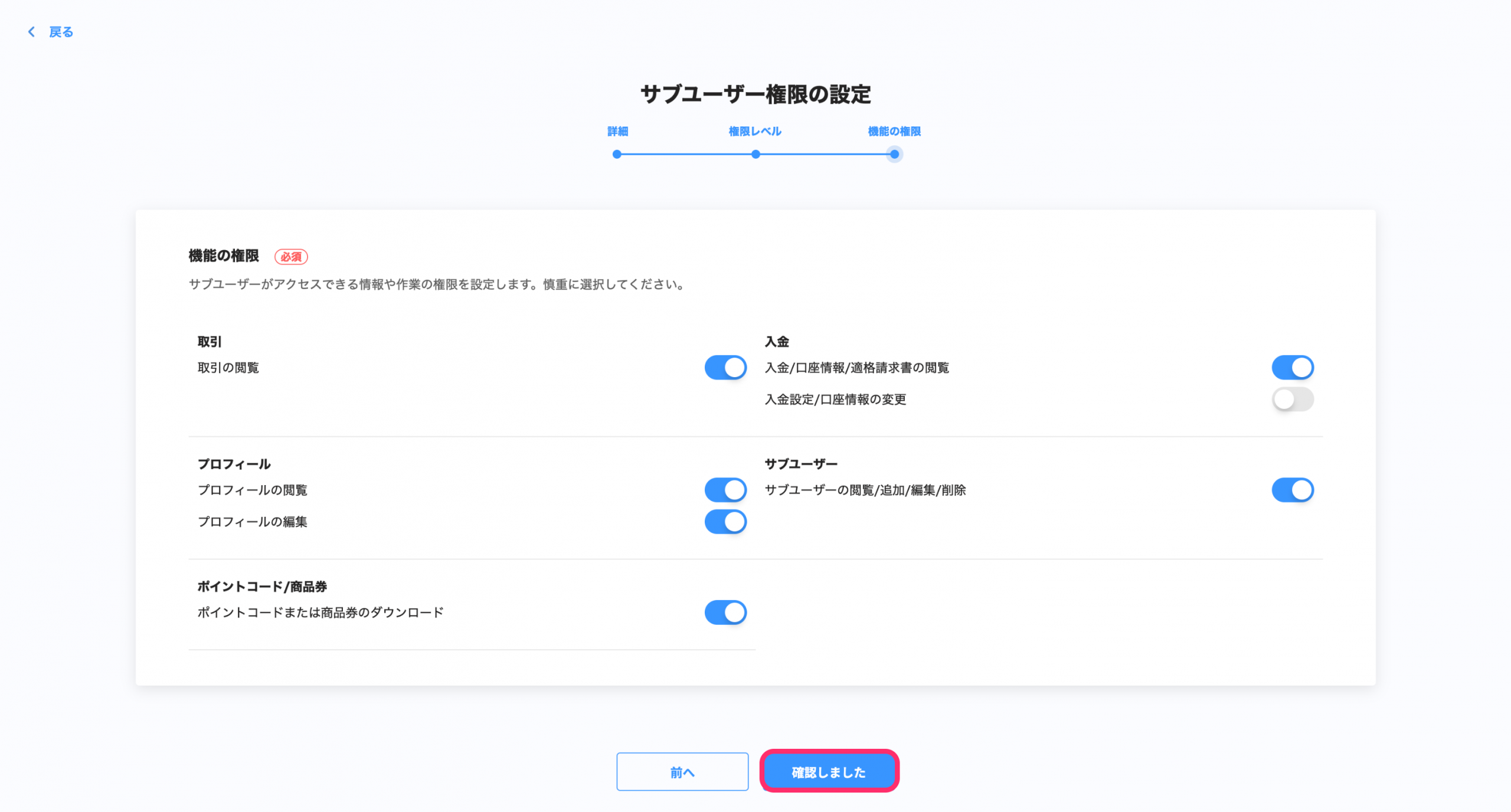The width and height of the screenshot is (1511, 812).
Task: Select the 詳細 step label
Action: (x=617, y=131)
